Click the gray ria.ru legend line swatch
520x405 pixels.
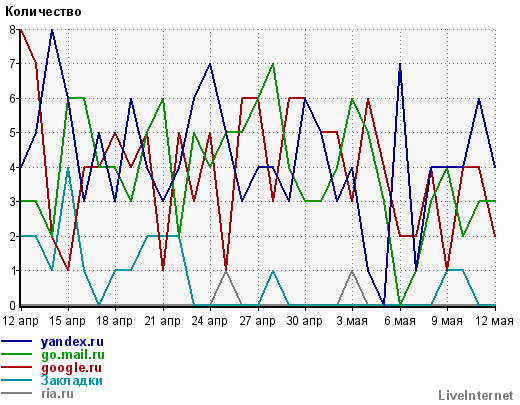tap(17, 393)
